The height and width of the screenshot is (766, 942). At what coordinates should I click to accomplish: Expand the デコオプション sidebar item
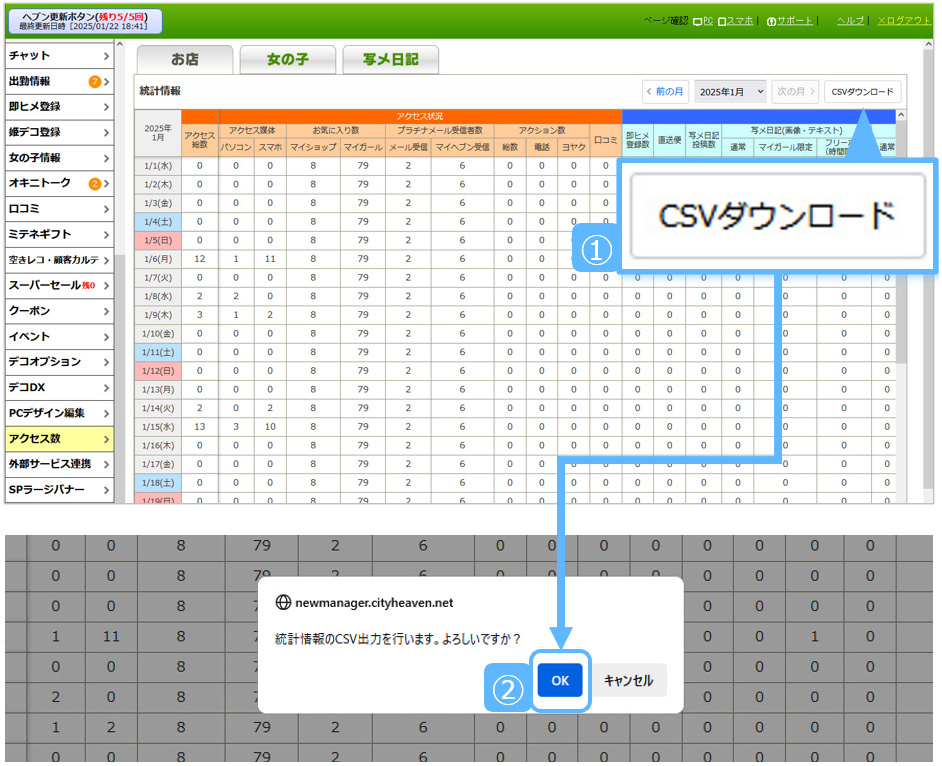tap(106, 362)
